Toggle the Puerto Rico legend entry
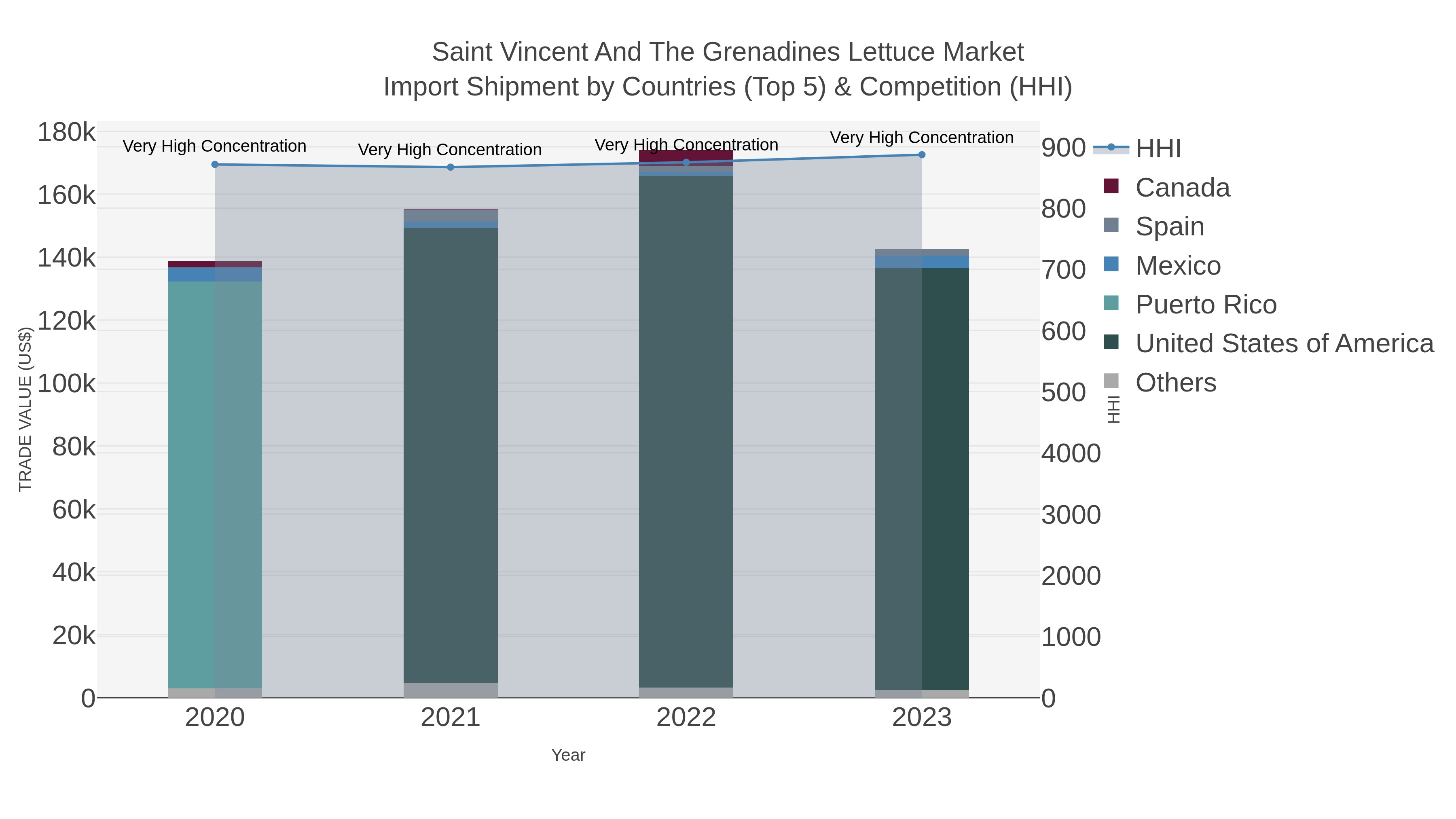 1190,305
